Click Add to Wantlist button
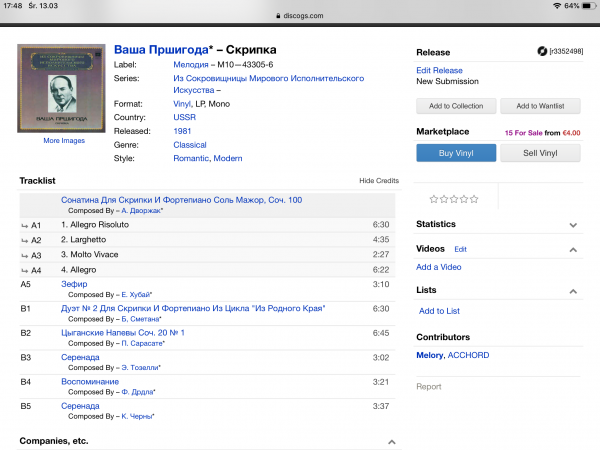600x450 pixels. click(x=540, y=106)
